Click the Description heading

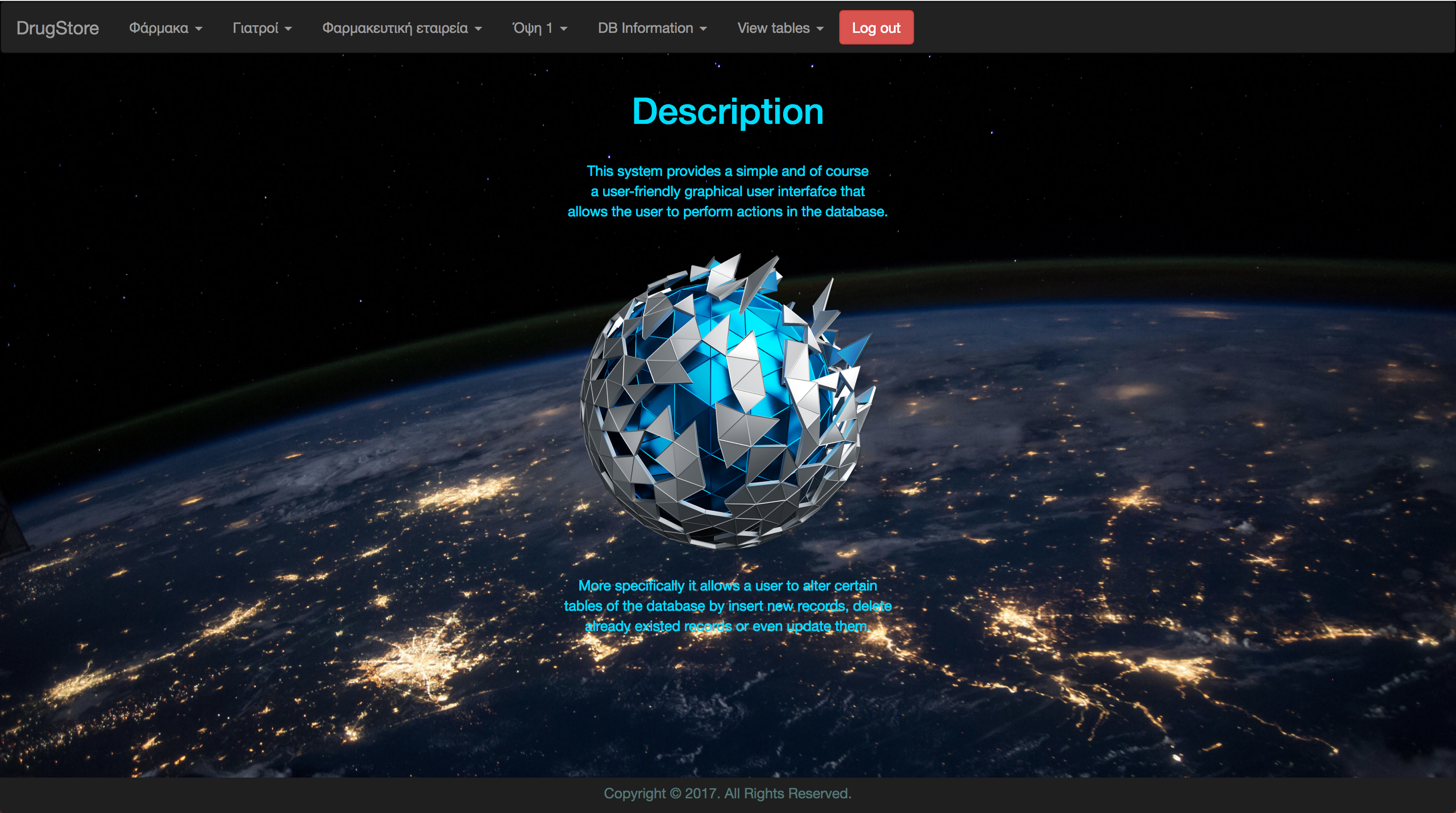point(727,111)
